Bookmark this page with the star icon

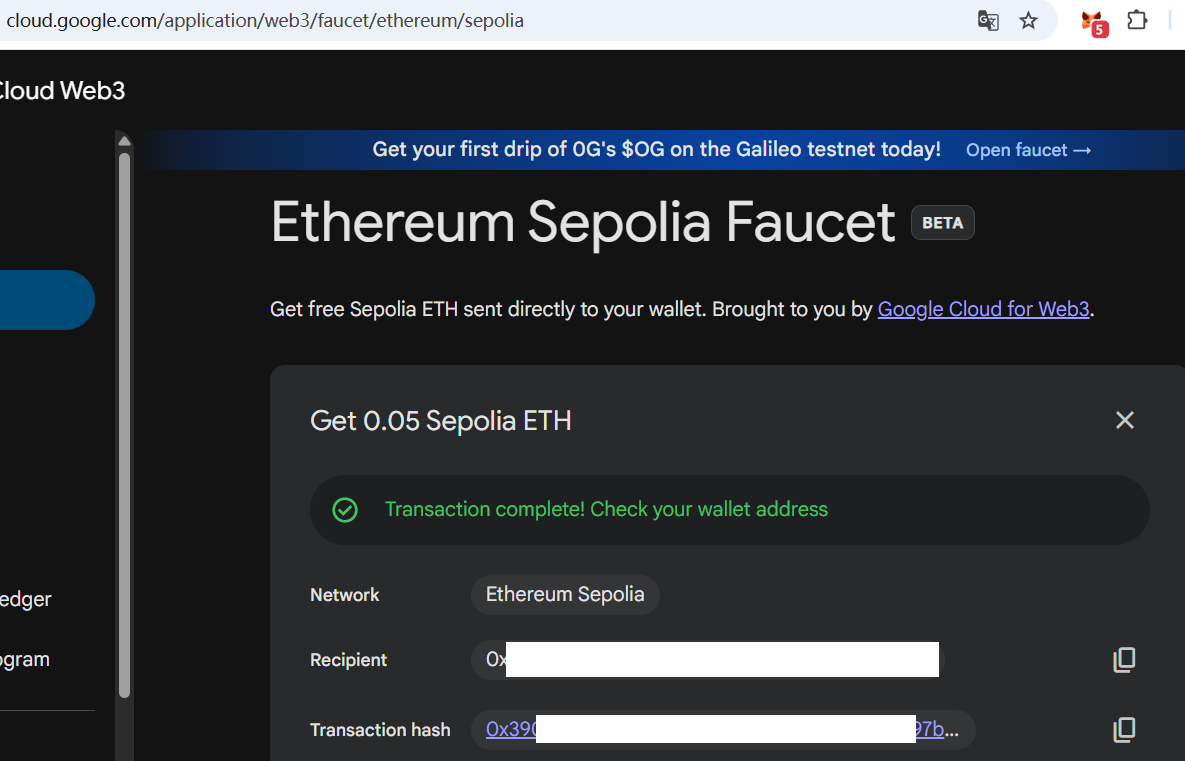[x=1028, y=21]
